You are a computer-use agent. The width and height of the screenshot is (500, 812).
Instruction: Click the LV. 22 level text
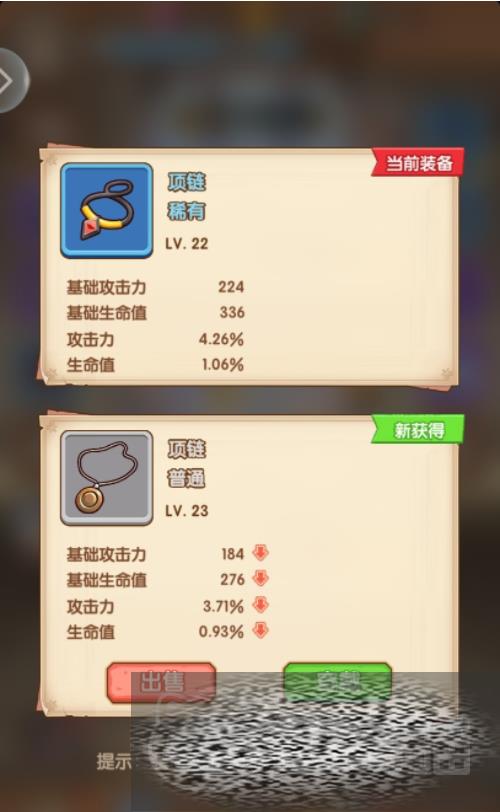point(187,243)
